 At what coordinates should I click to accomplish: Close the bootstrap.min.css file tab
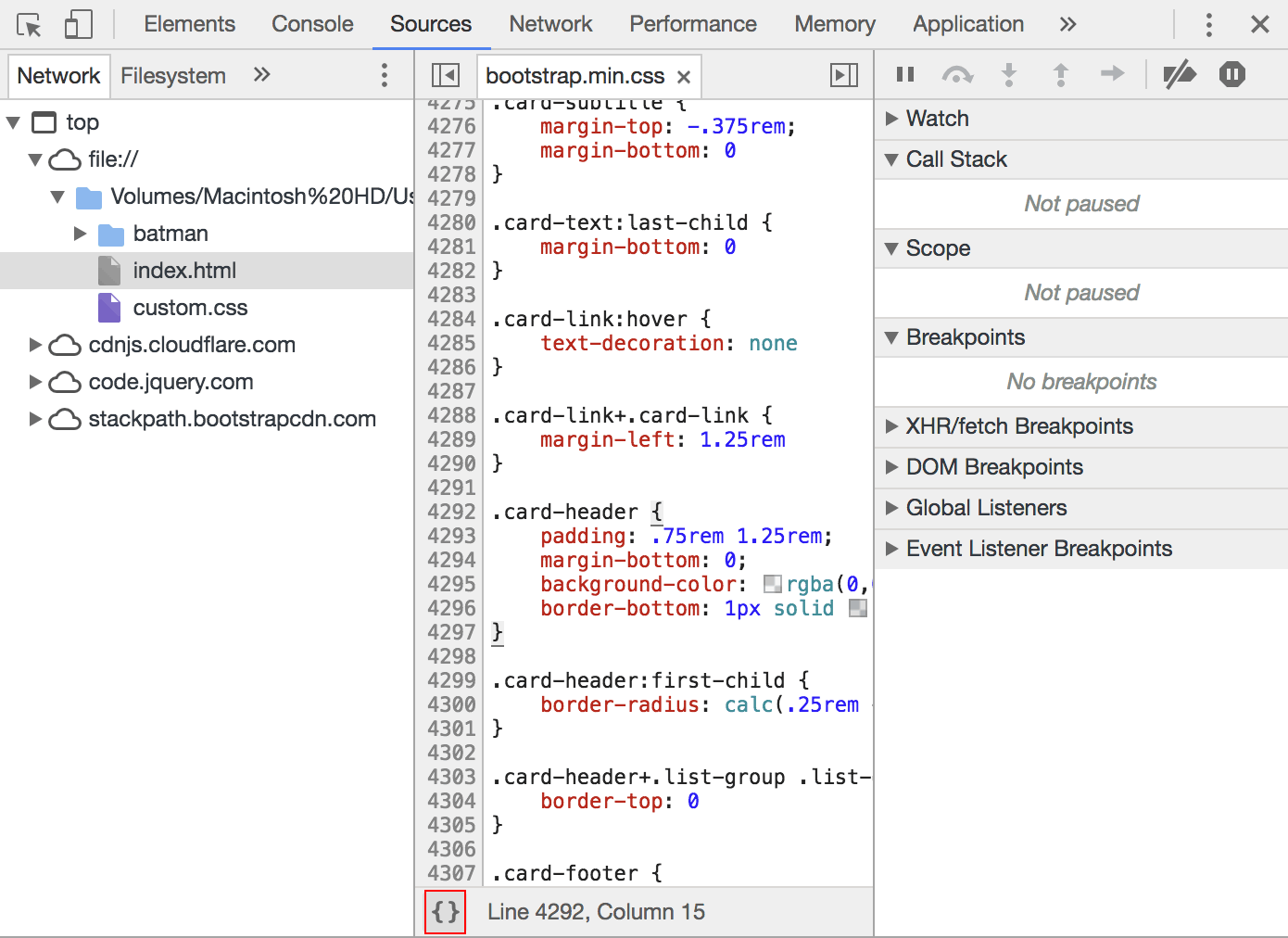pyautogui.click(x=684, y=77)
